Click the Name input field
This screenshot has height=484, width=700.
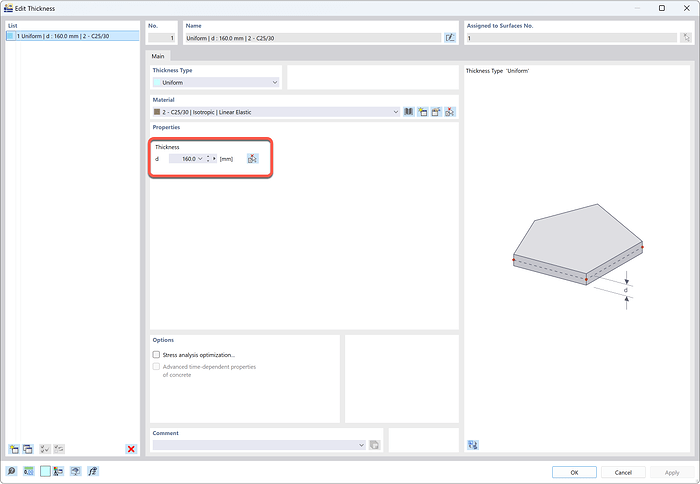[313, 38]
